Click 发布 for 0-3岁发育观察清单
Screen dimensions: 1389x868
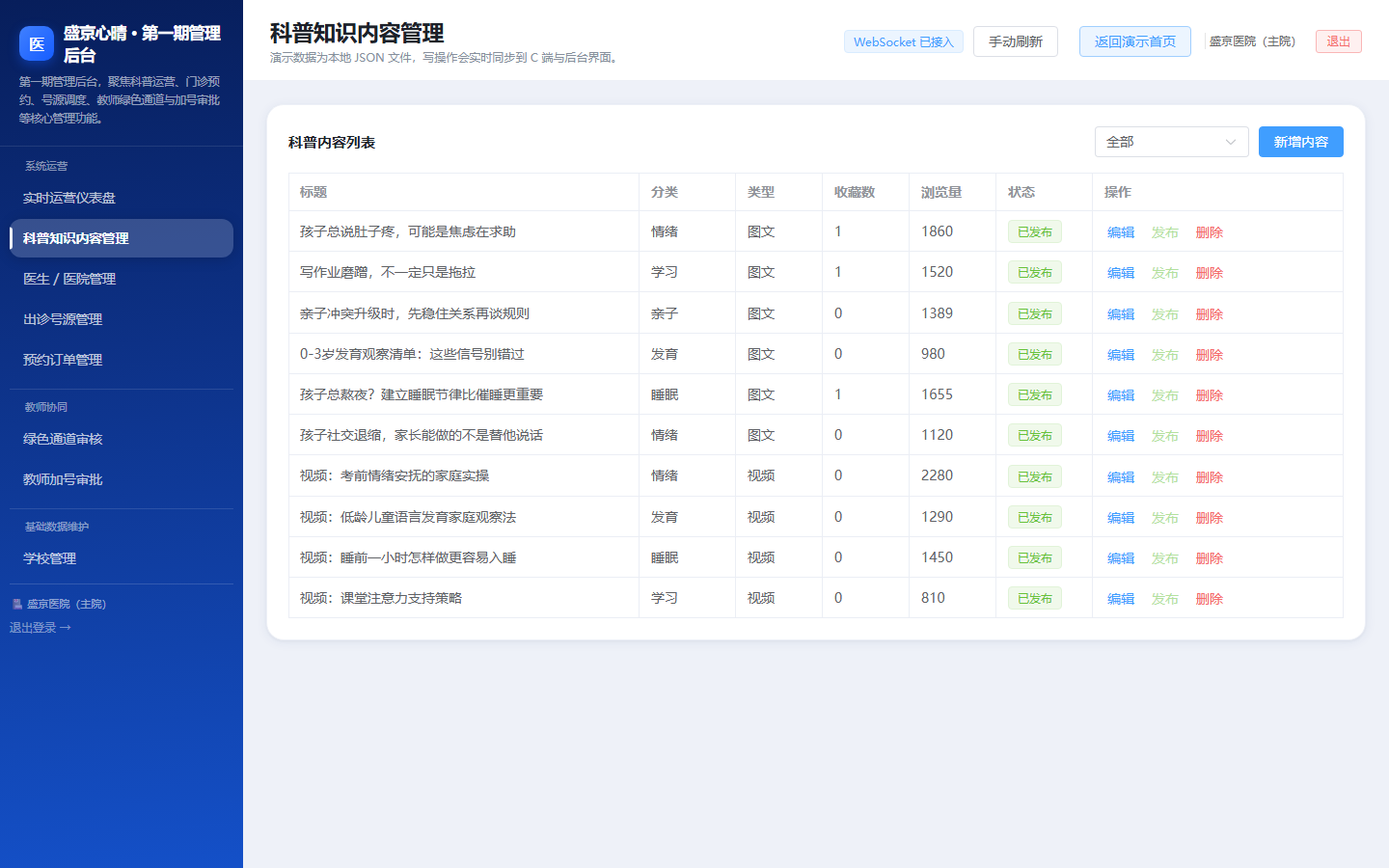1164,355
